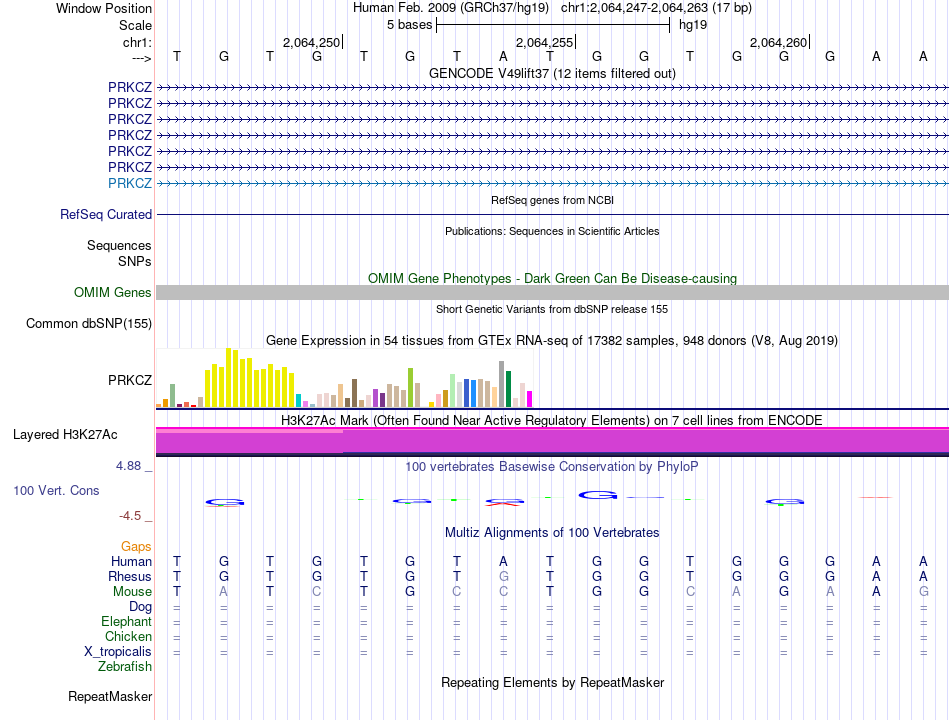Click the Mouse alignment row label
The height and width of the screenshot is (720, 950).
[133, 591]
